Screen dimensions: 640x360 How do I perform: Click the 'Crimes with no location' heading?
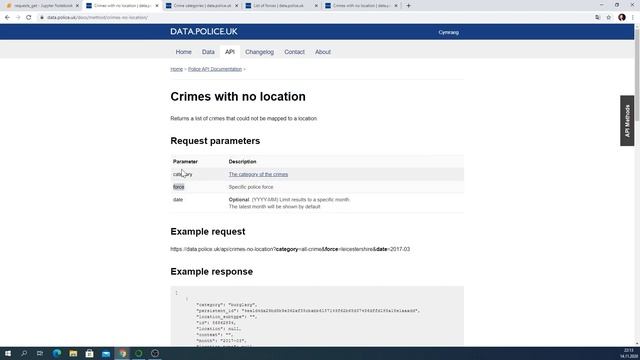[238, 97]
